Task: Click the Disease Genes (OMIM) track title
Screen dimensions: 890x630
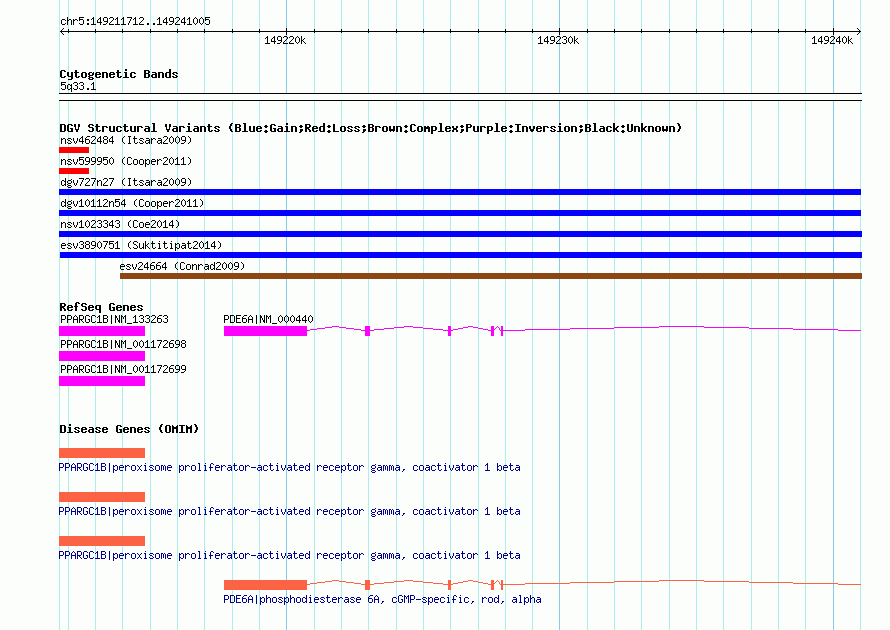Action: click(129, 429)
